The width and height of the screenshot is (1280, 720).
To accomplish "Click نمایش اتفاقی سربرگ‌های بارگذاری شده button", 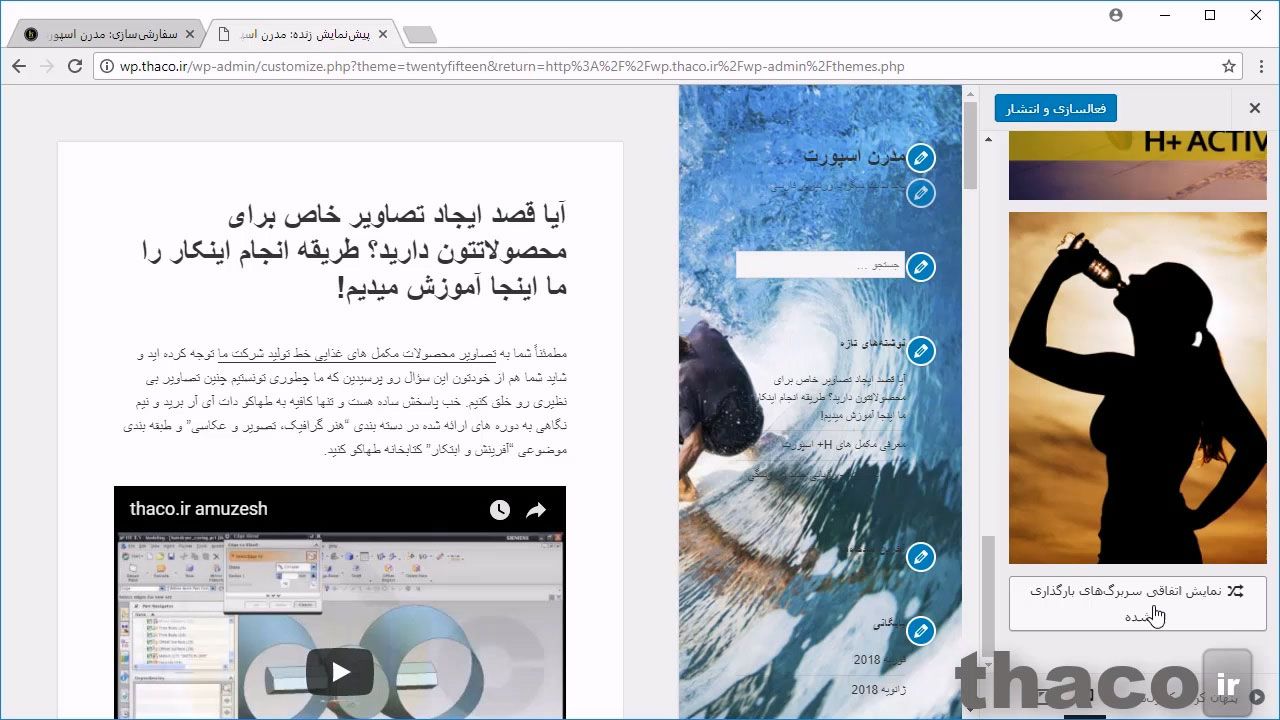I will [x=1137, y=603].
